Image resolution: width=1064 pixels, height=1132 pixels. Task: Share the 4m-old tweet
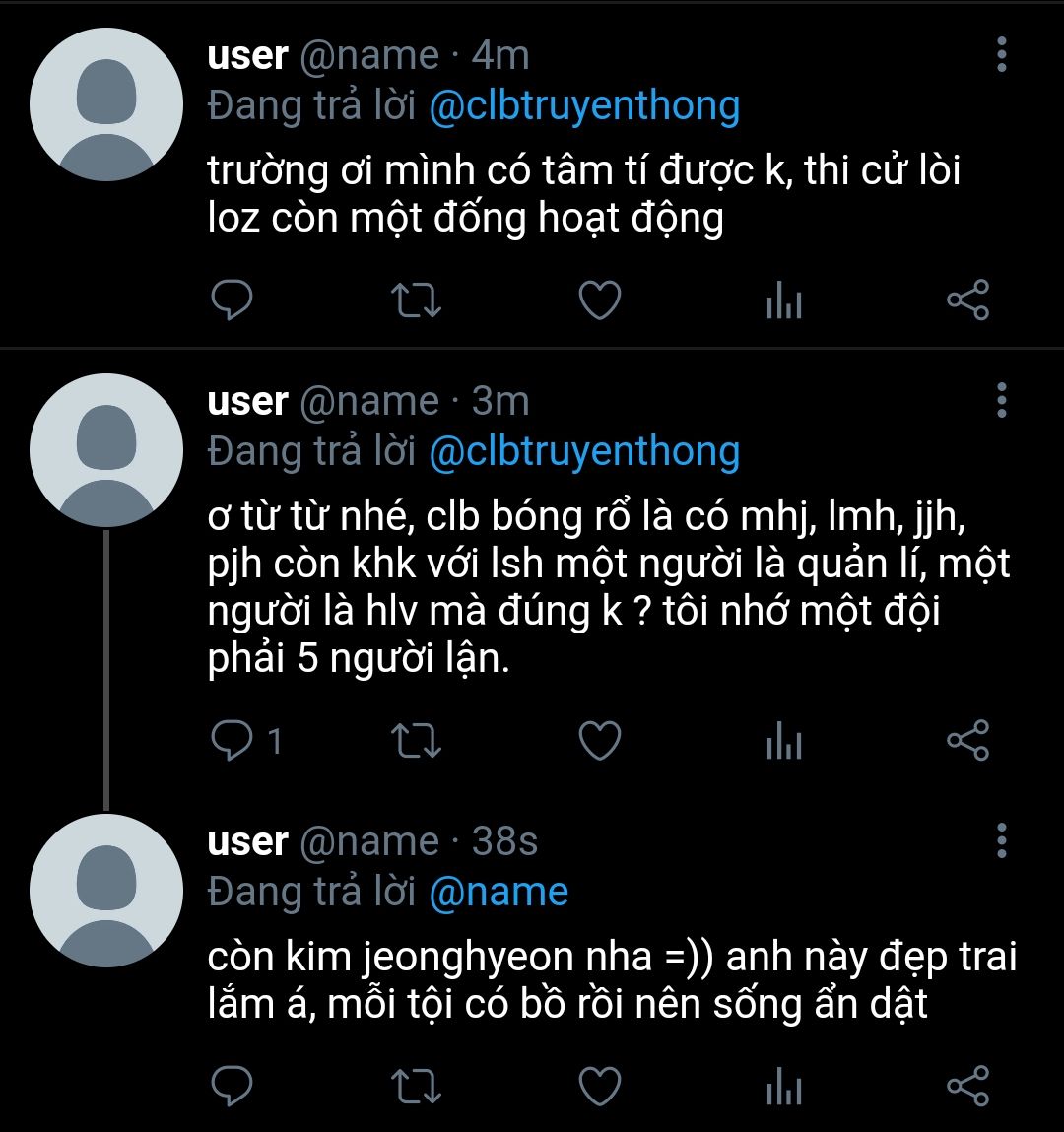967,300
